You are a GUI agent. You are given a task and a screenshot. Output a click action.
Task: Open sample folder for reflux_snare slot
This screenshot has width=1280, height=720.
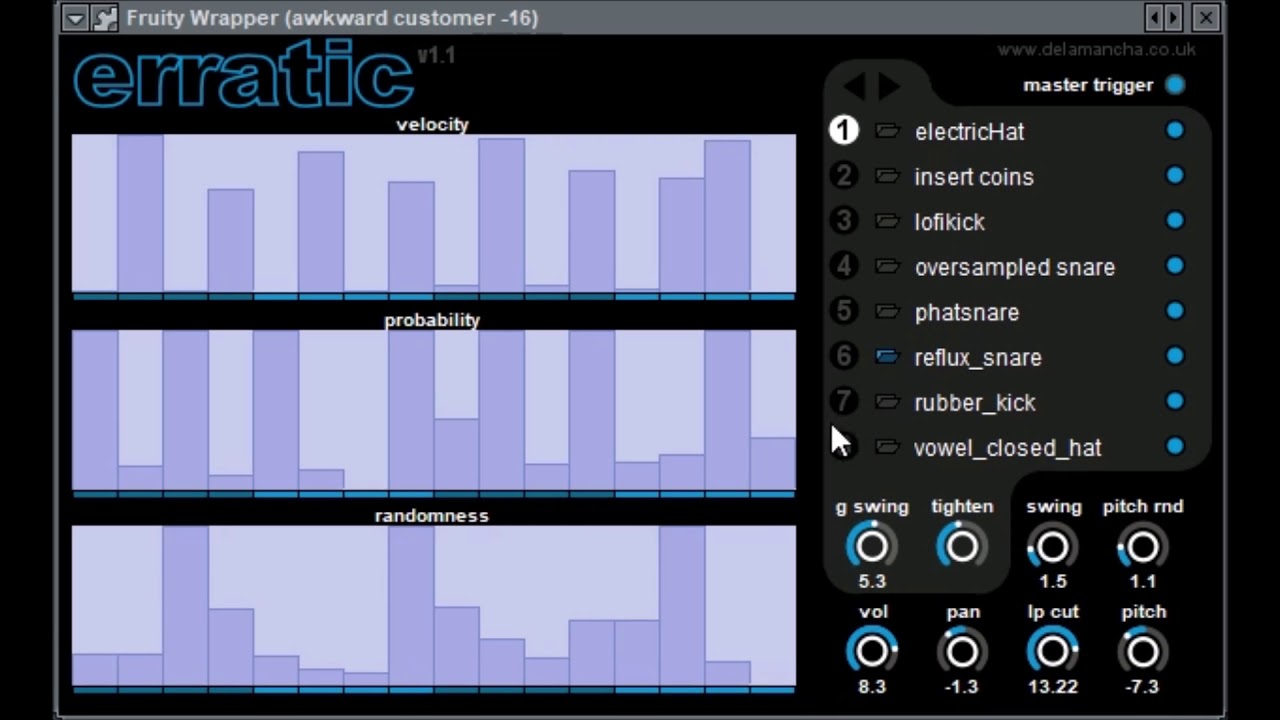tap(887, 356)
